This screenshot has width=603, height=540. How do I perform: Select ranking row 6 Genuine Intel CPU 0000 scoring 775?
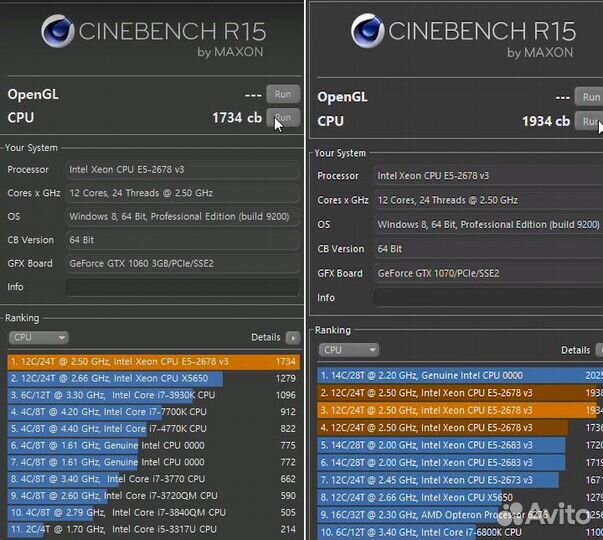[x=153, y=445]
